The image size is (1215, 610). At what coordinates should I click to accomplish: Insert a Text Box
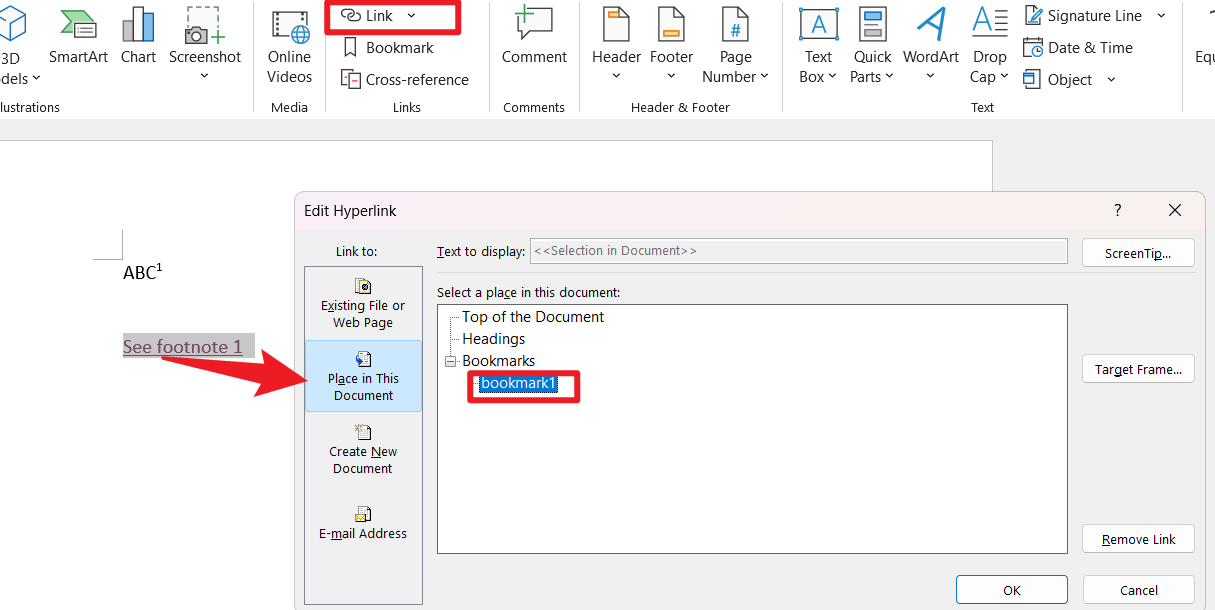coord(818,46)
